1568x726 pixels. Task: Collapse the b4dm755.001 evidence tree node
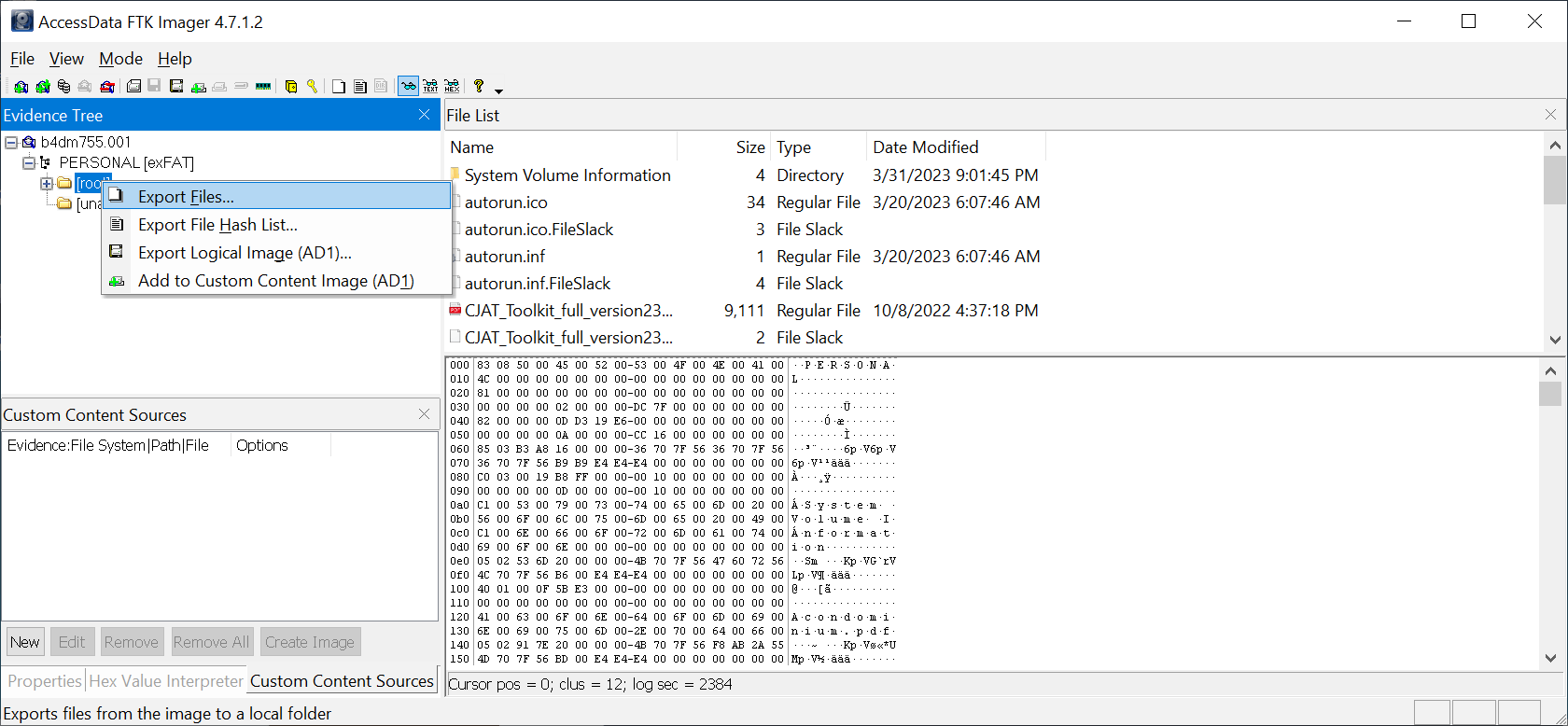tap(11, 143)
